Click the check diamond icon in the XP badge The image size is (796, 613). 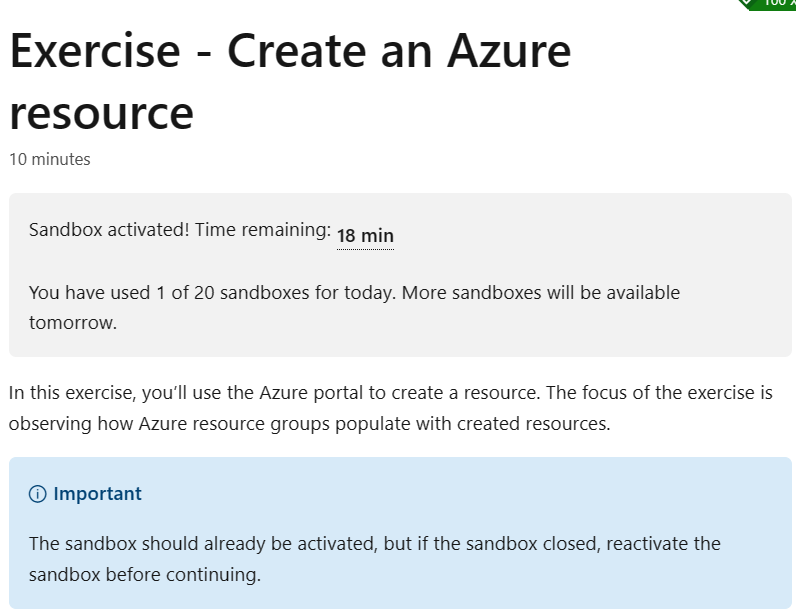[x=747, y=3]
